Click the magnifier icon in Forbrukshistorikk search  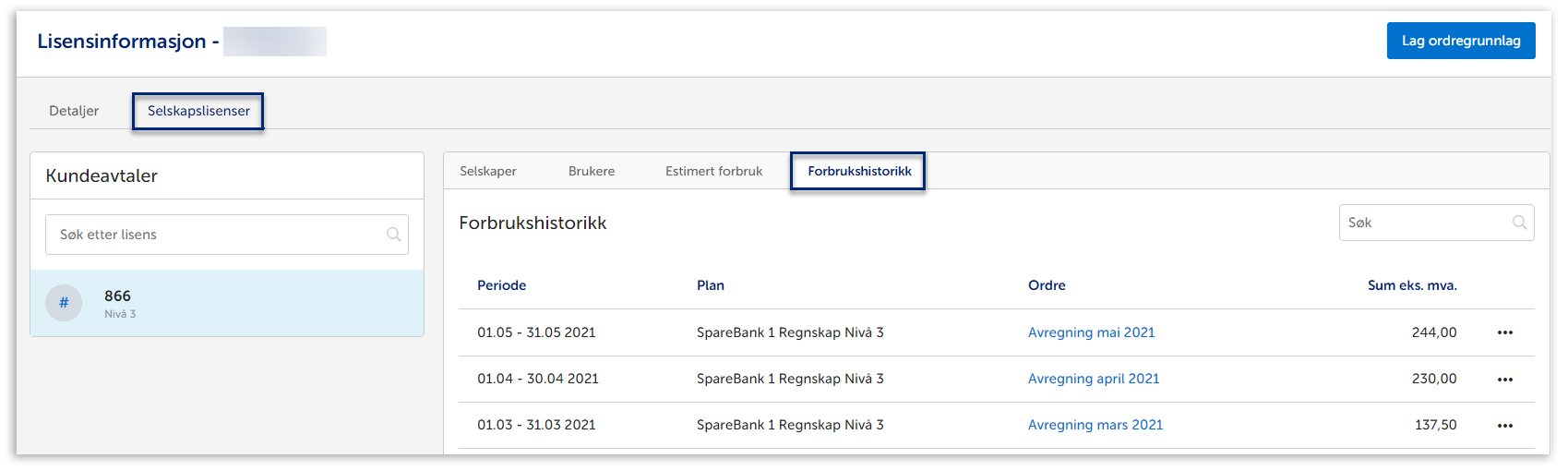click(1519, 223)
